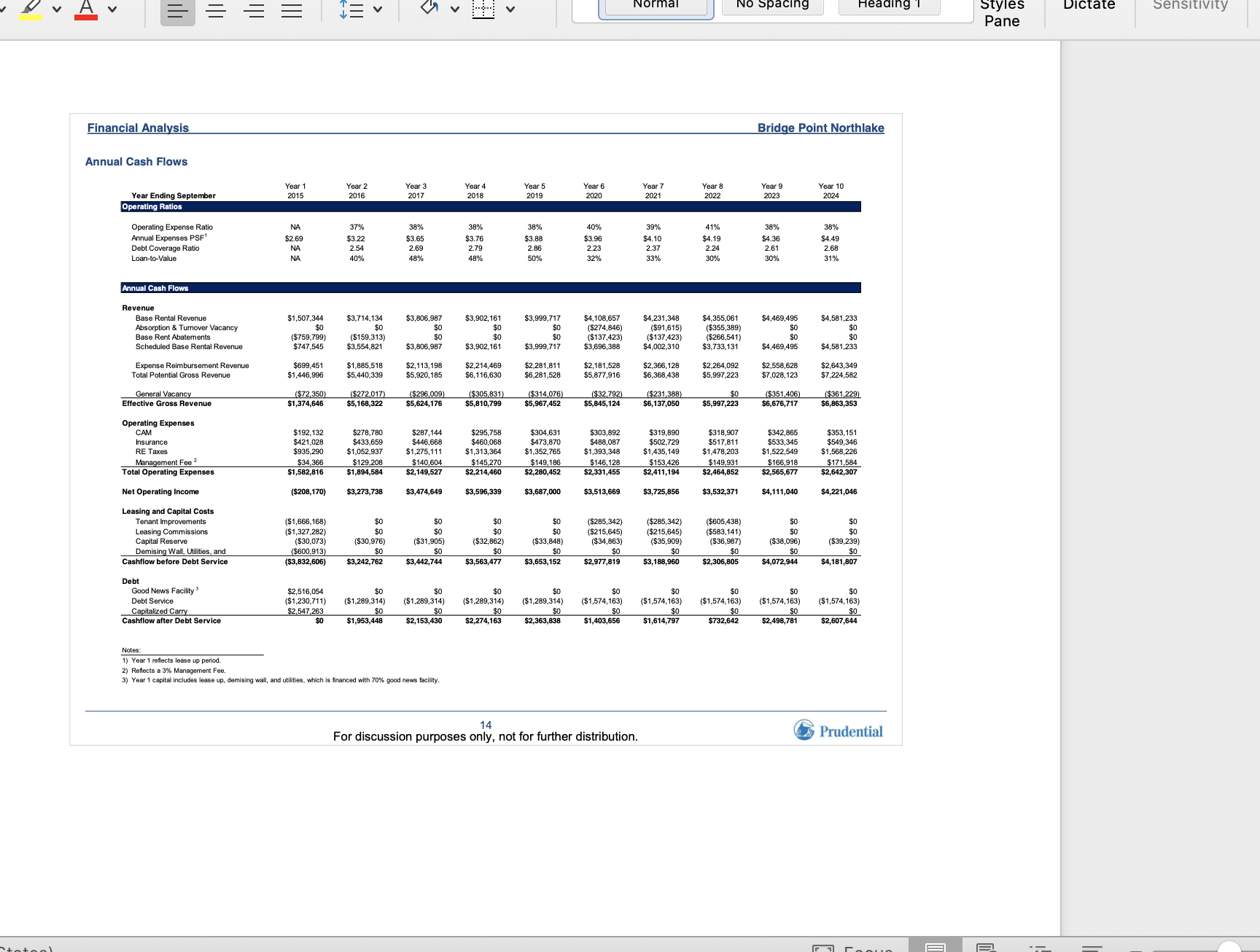Click the Print Layout view icon
Screen dimensions: 1260x952
(934, 948)
